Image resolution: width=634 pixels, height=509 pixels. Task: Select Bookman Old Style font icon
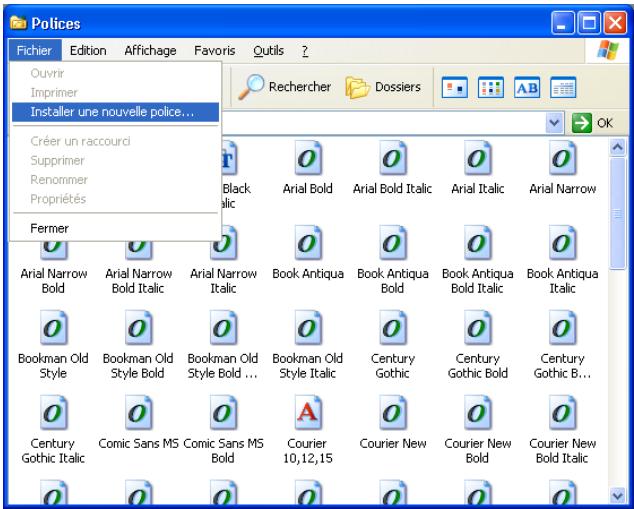click(53, 327)
